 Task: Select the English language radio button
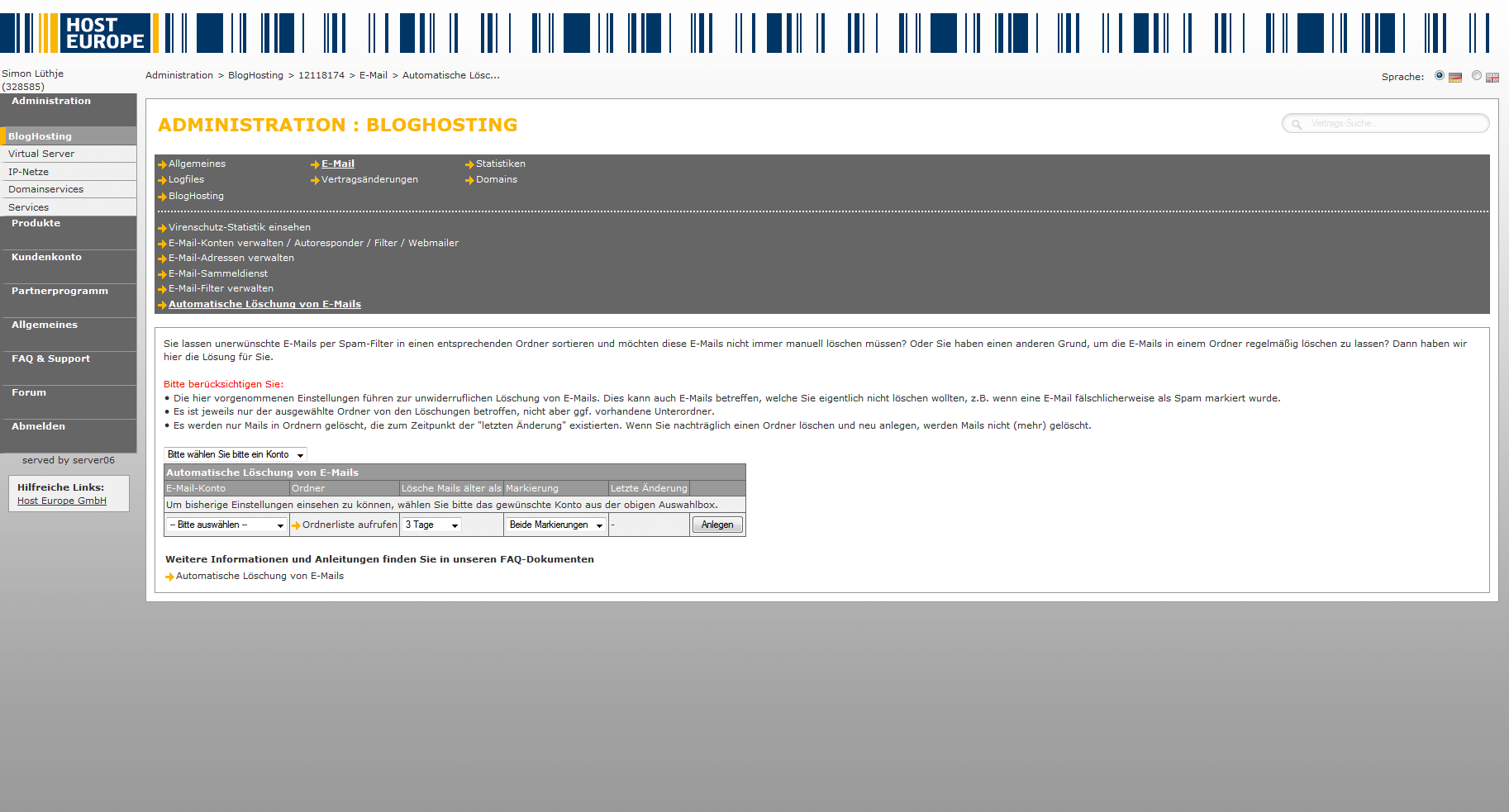tap(1477, 76)
